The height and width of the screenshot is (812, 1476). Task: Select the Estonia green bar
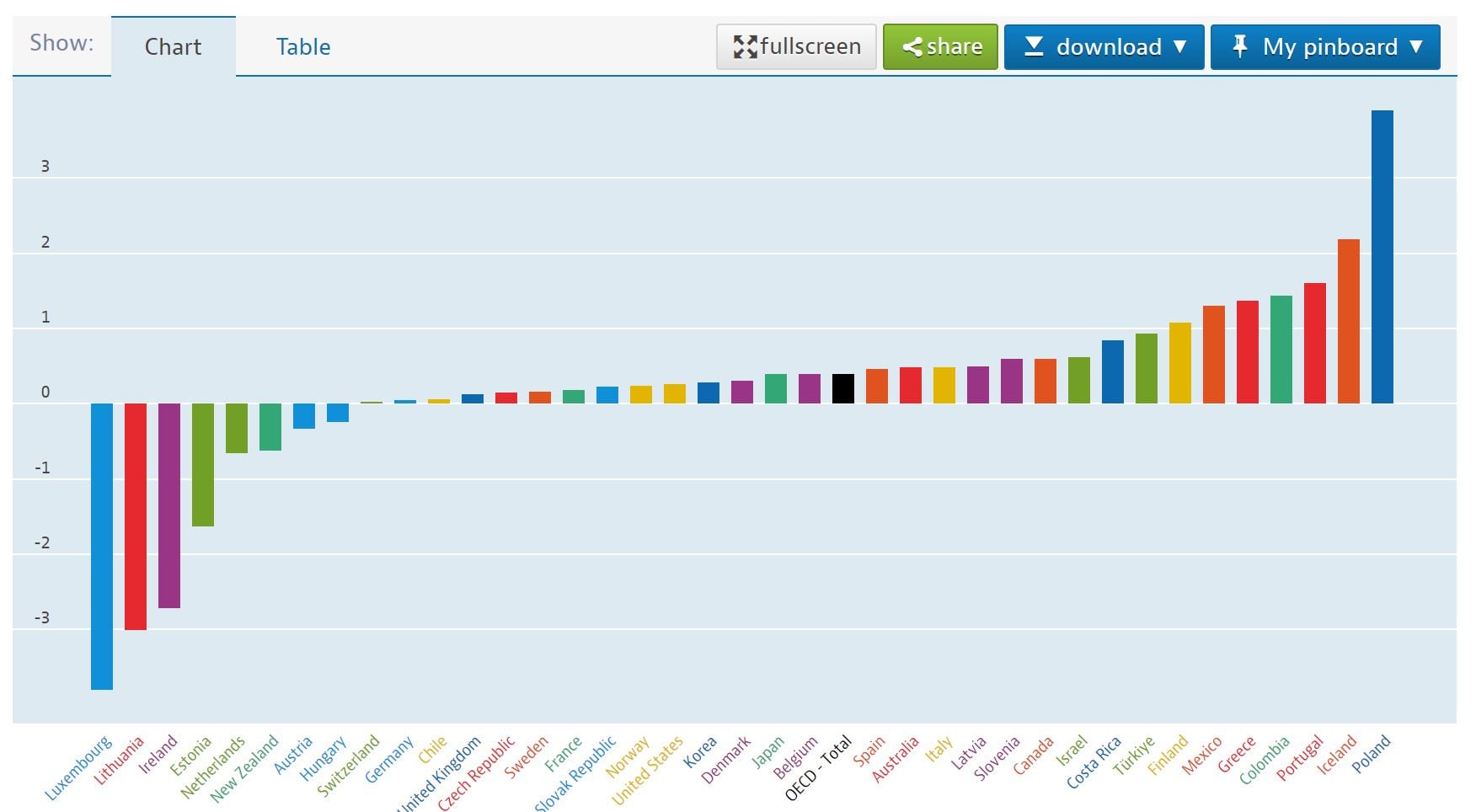(x=203, y=465)
